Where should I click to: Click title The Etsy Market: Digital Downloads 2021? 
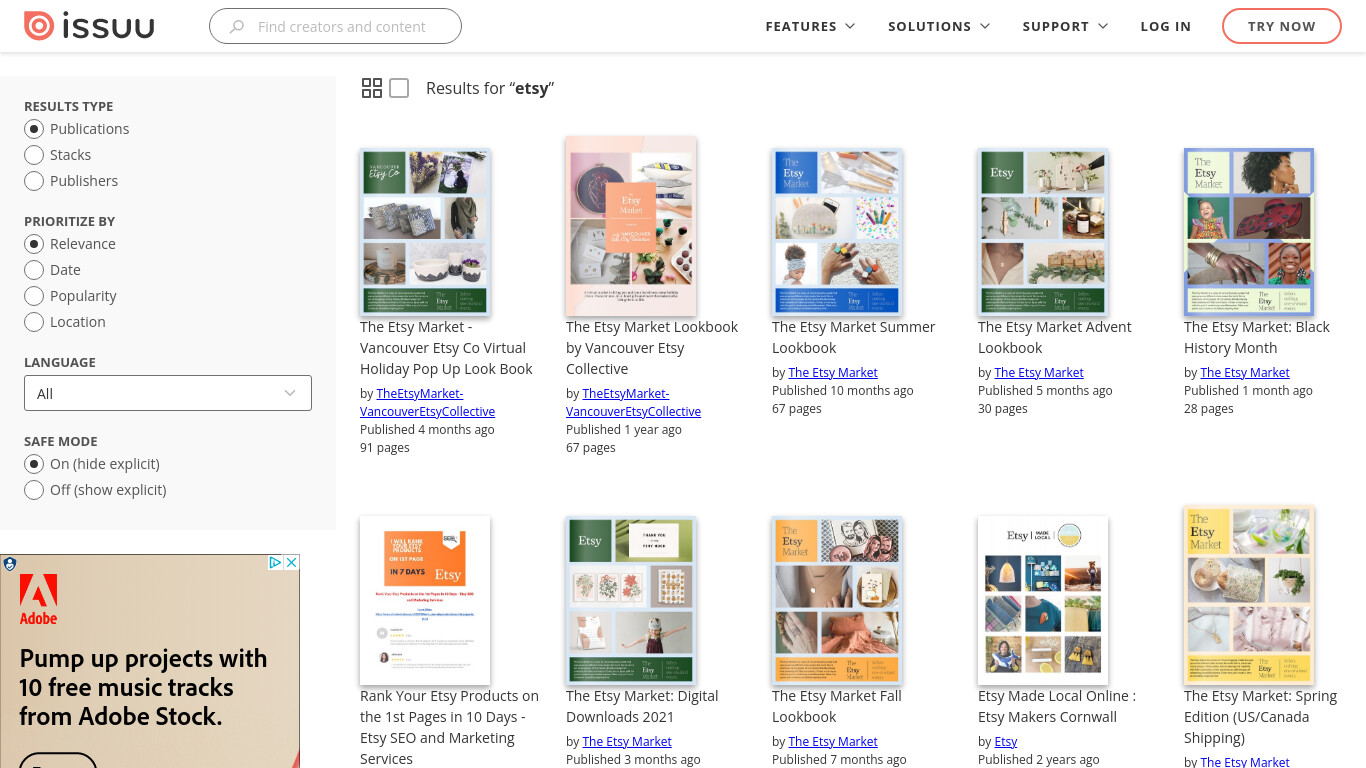click(x=642, y=707)
